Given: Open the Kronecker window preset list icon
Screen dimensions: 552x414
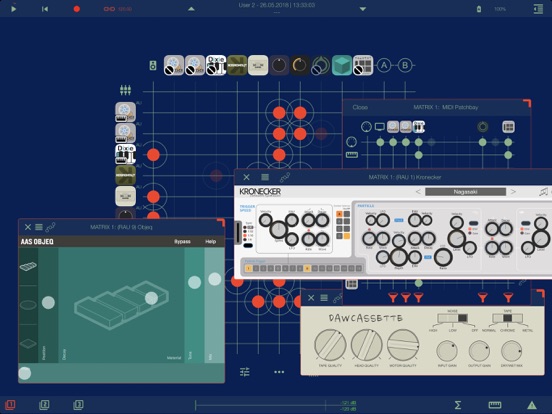Looking at the screenshot, I should click(265, 177).
